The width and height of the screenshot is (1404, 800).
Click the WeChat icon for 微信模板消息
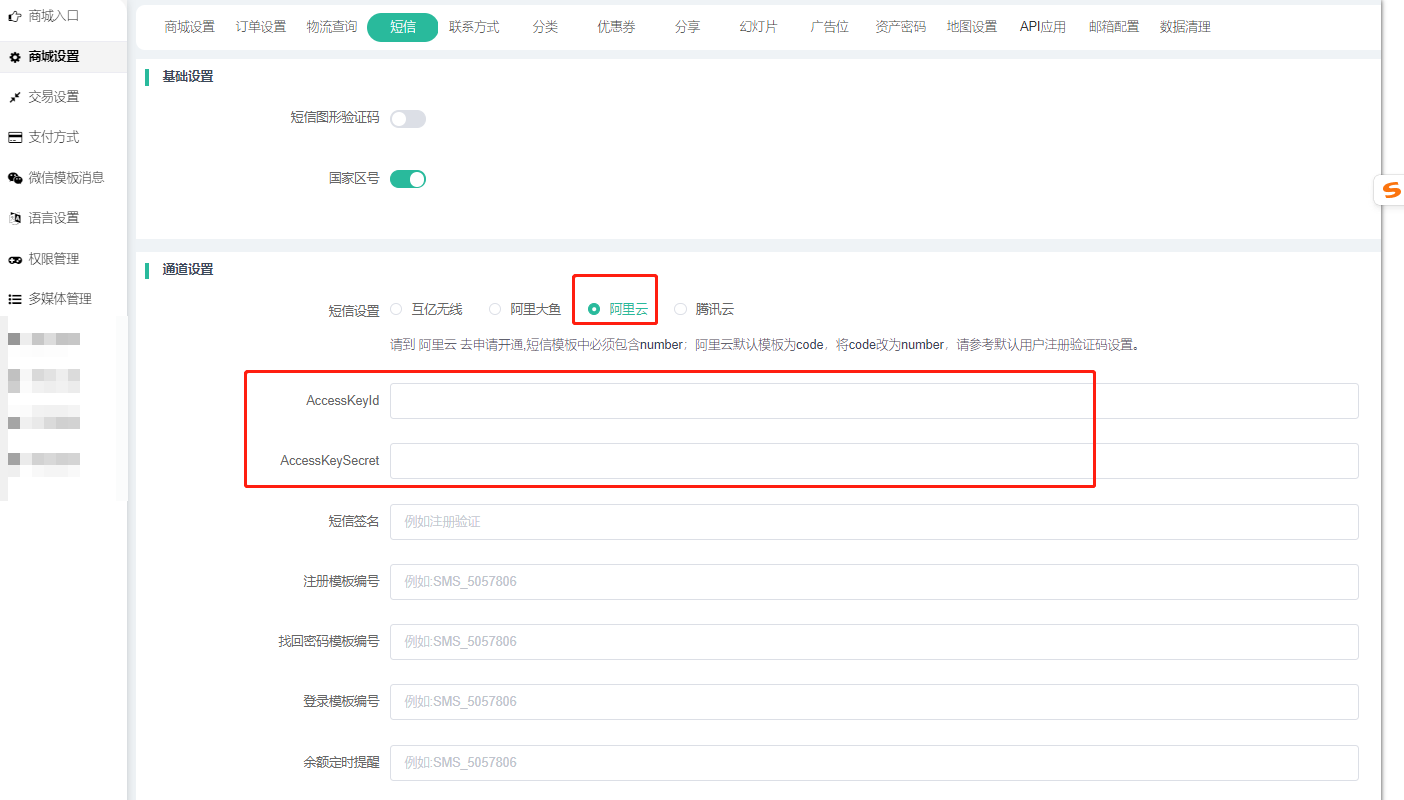click(15, 178)
